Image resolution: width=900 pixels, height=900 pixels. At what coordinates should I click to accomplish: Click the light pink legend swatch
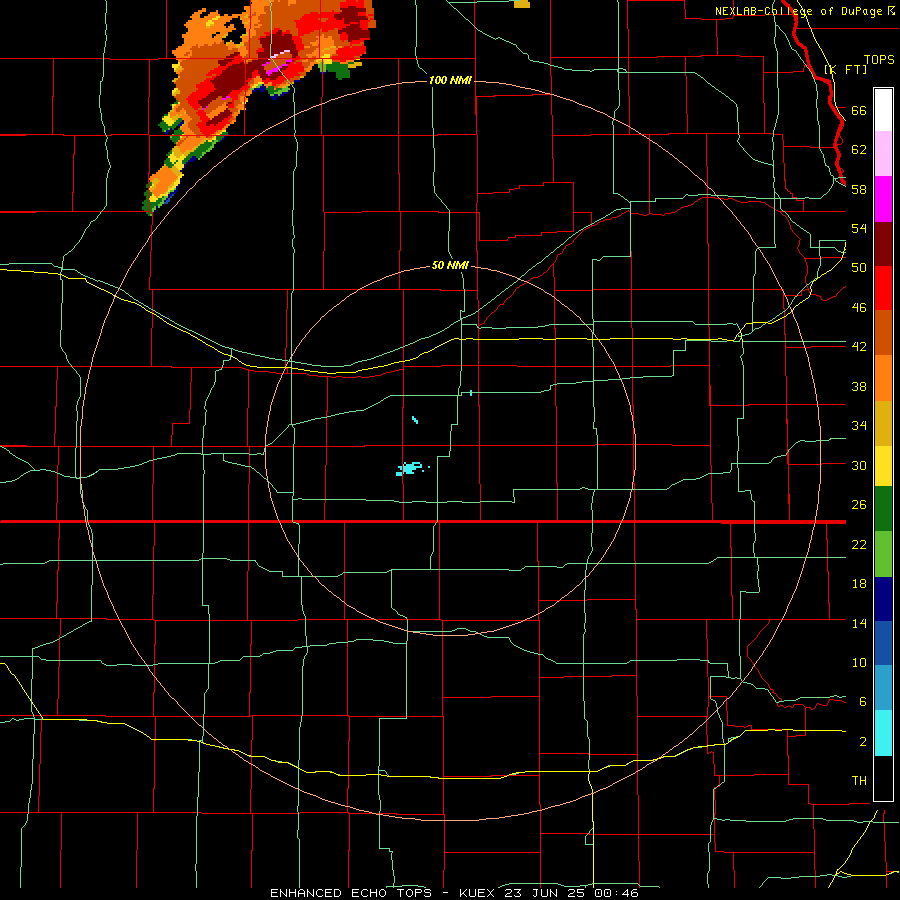pos(883,154)
